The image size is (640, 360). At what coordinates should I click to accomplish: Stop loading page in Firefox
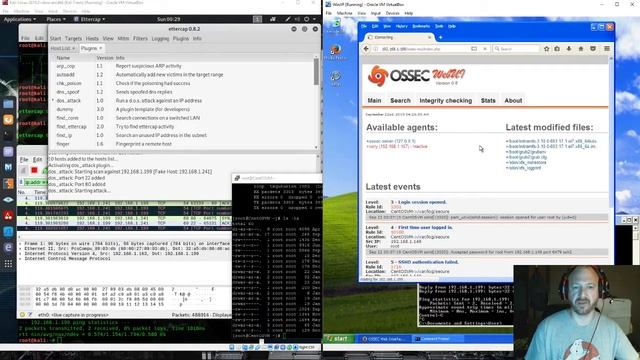(x=484, y=49)
